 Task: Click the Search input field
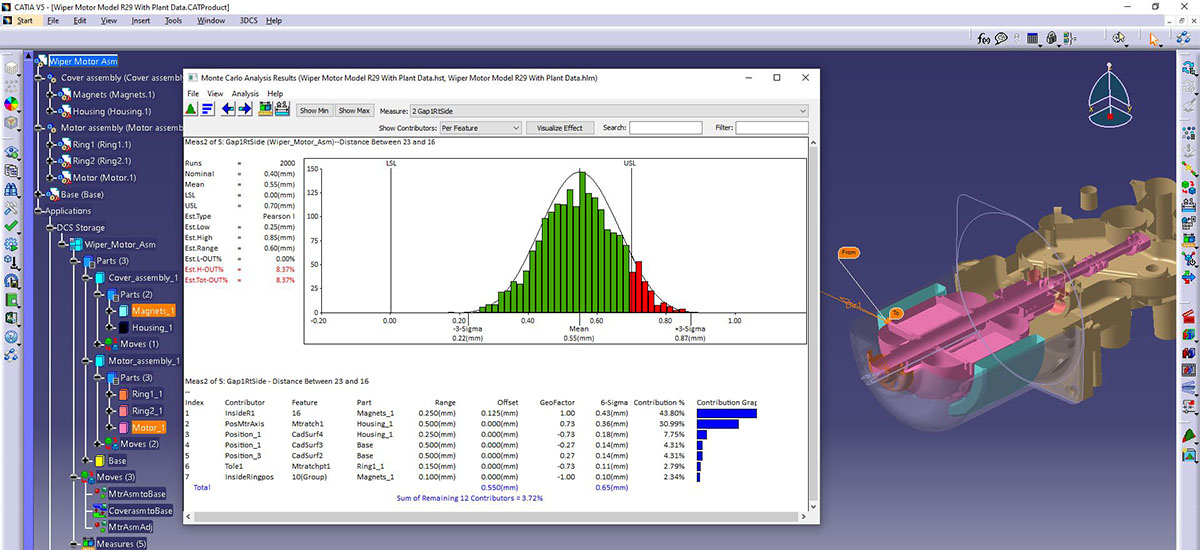(666, 128)
